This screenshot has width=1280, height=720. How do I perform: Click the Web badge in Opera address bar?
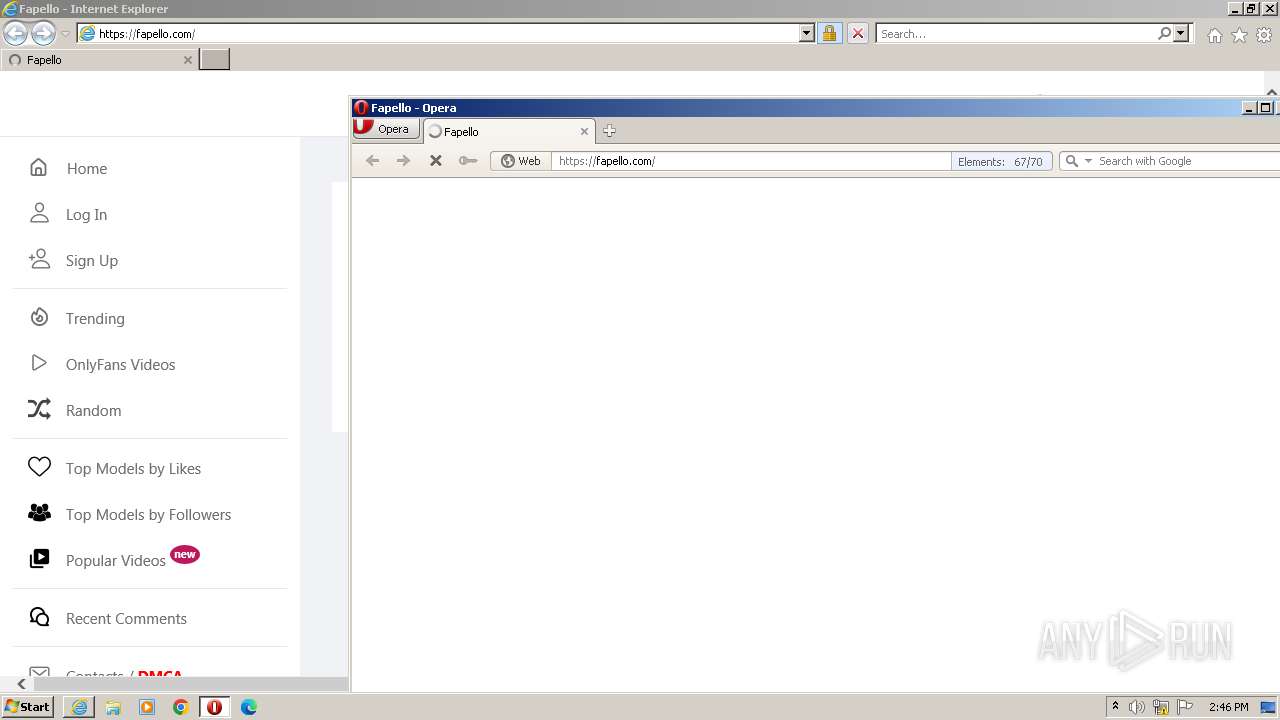tap(521, 161)
